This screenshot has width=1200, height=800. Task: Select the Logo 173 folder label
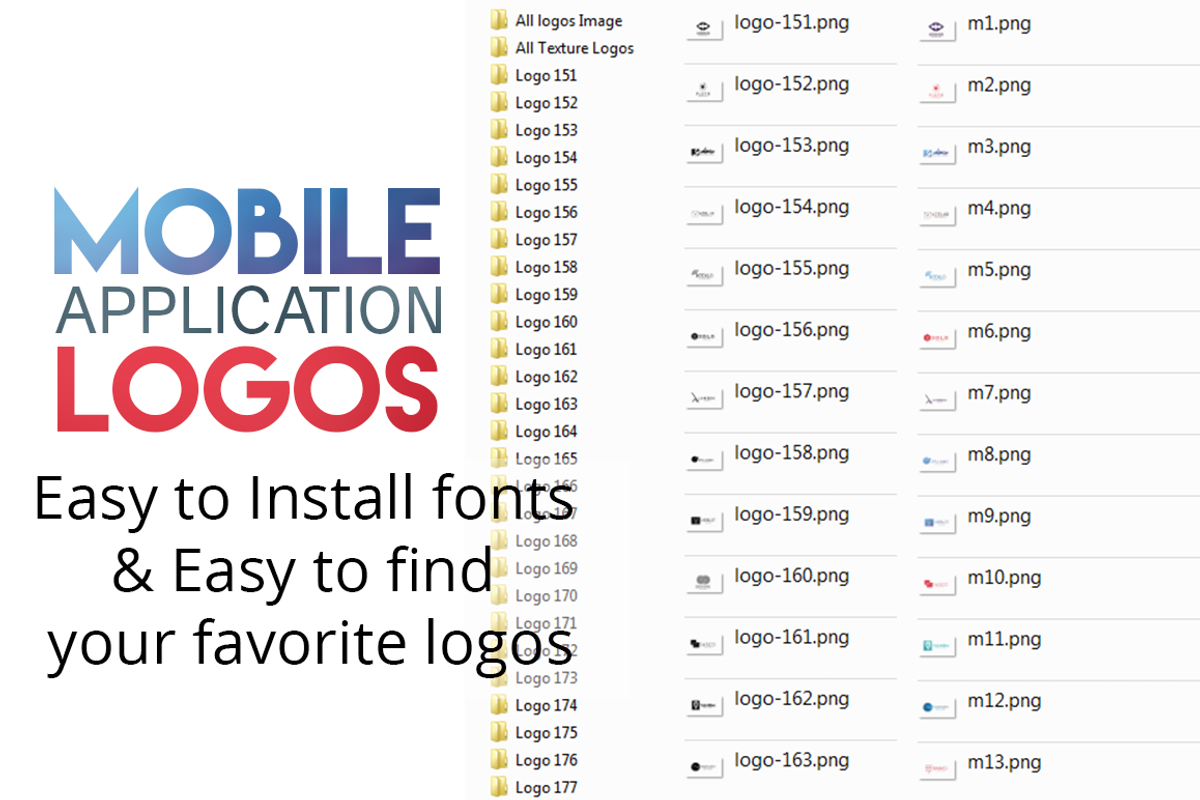point(546,678)
